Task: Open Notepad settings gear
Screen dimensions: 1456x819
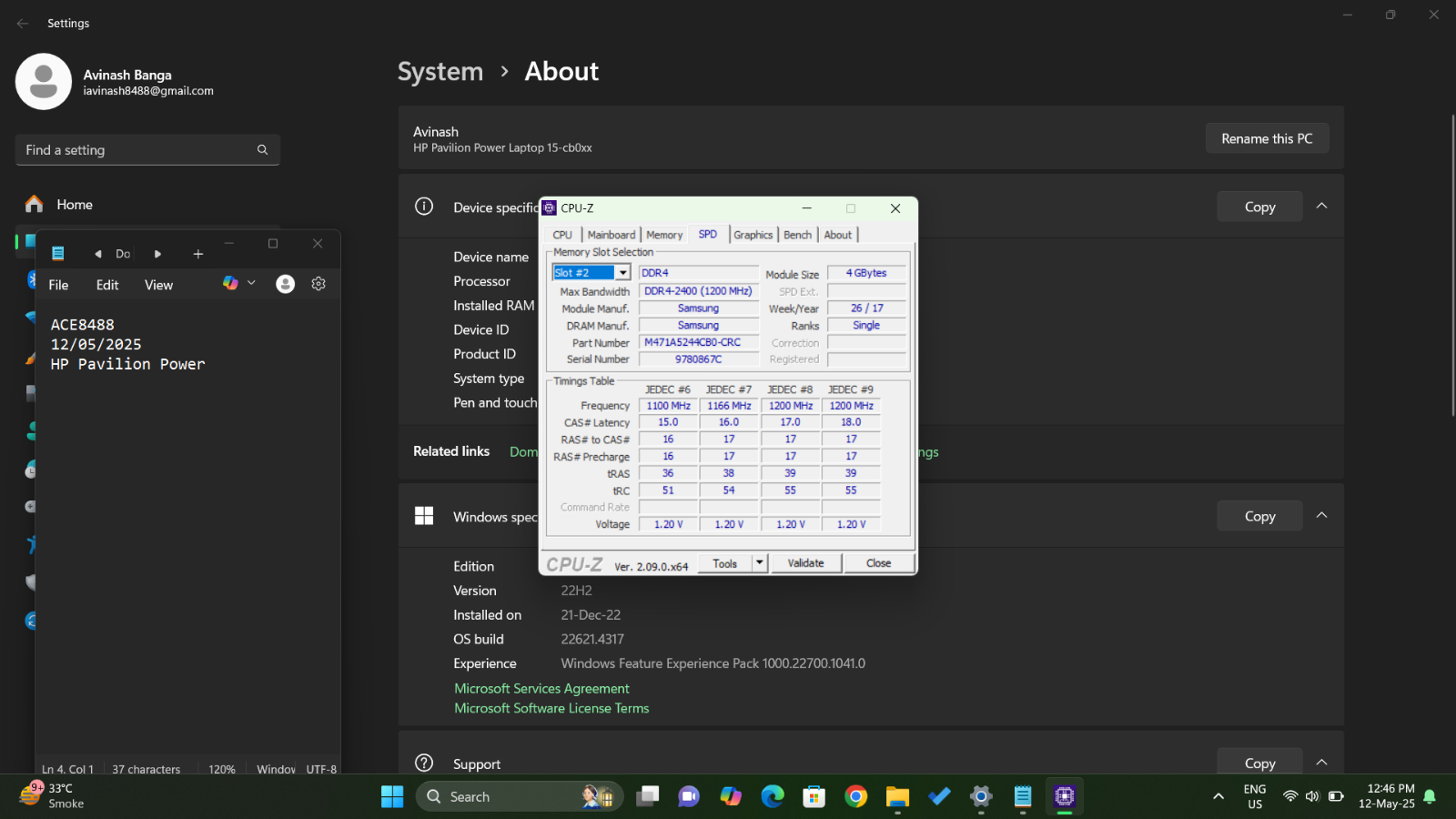Action: point(318,284)
